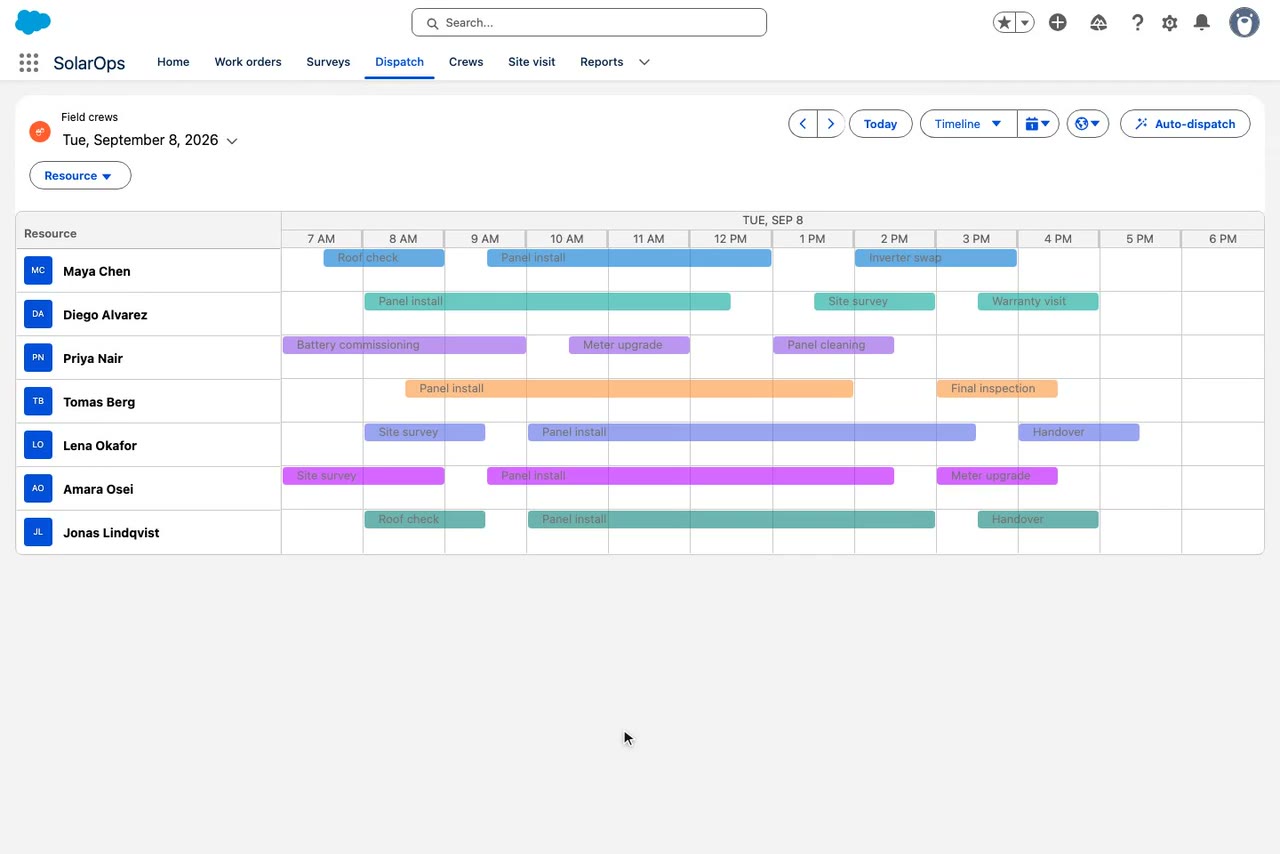Click the Field crews orange icon
The height and width of the screenshot is (854, 1280).
(x=40, y=131)
